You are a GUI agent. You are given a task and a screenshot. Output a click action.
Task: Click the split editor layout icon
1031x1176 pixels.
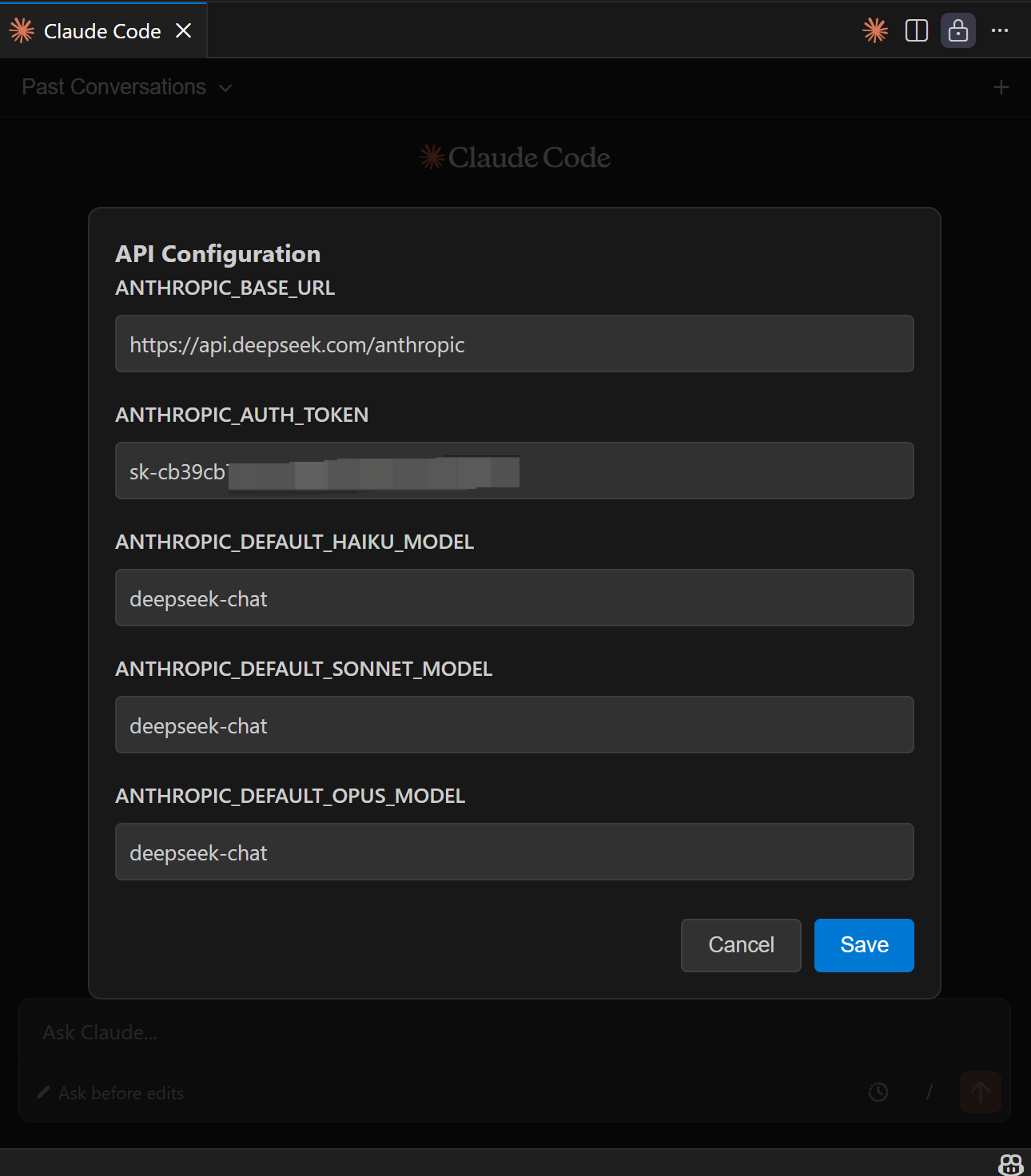[x=916, y=31]
